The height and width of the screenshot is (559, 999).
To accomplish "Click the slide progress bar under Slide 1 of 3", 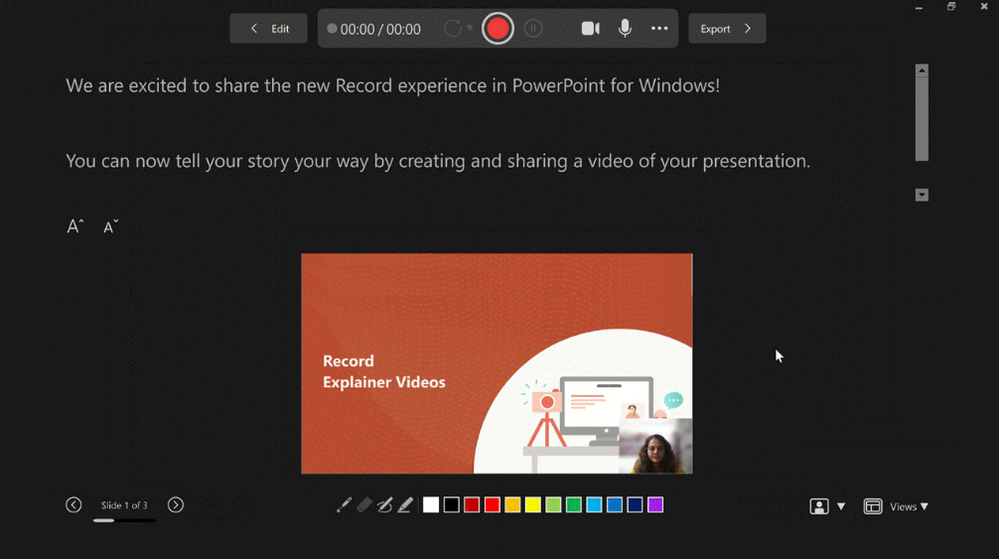I will coord(124,520).
